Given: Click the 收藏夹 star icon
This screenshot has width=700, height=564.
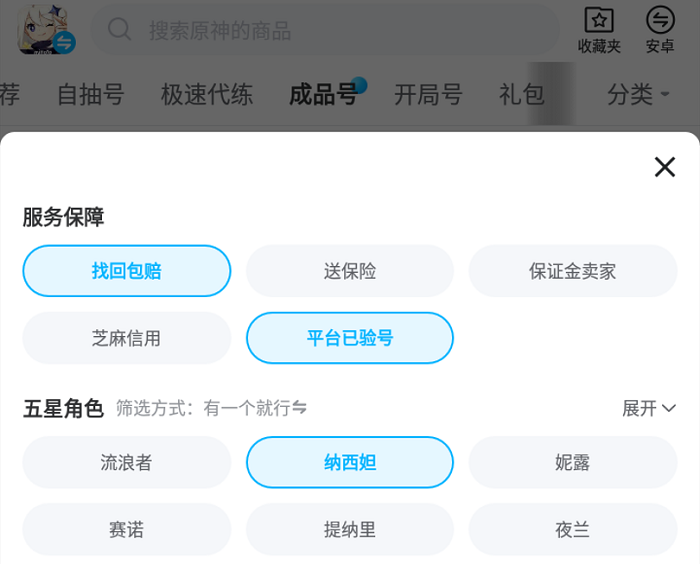Looking at the screenshot, I should click(x=599, y=20).
